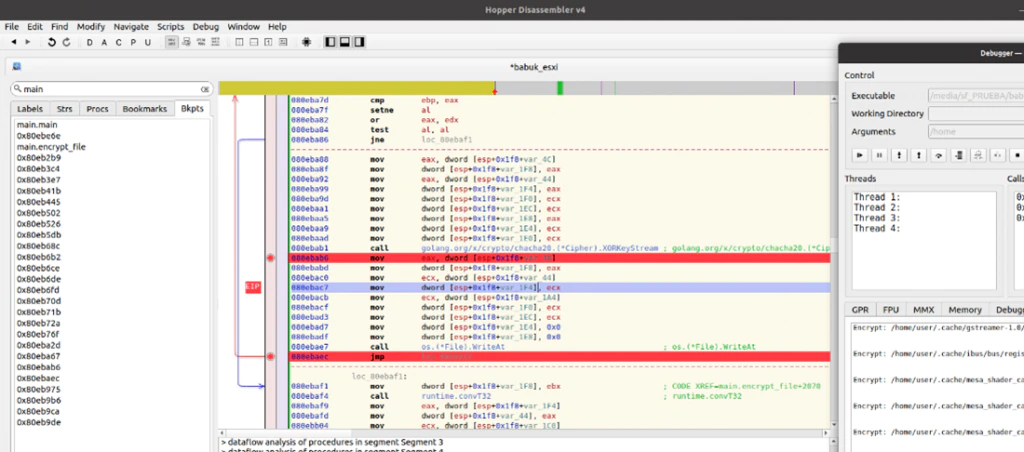Screen dimensions: 1024x452
Task: Mark as ASCII with the A button
Action: (x=104, y=42)
